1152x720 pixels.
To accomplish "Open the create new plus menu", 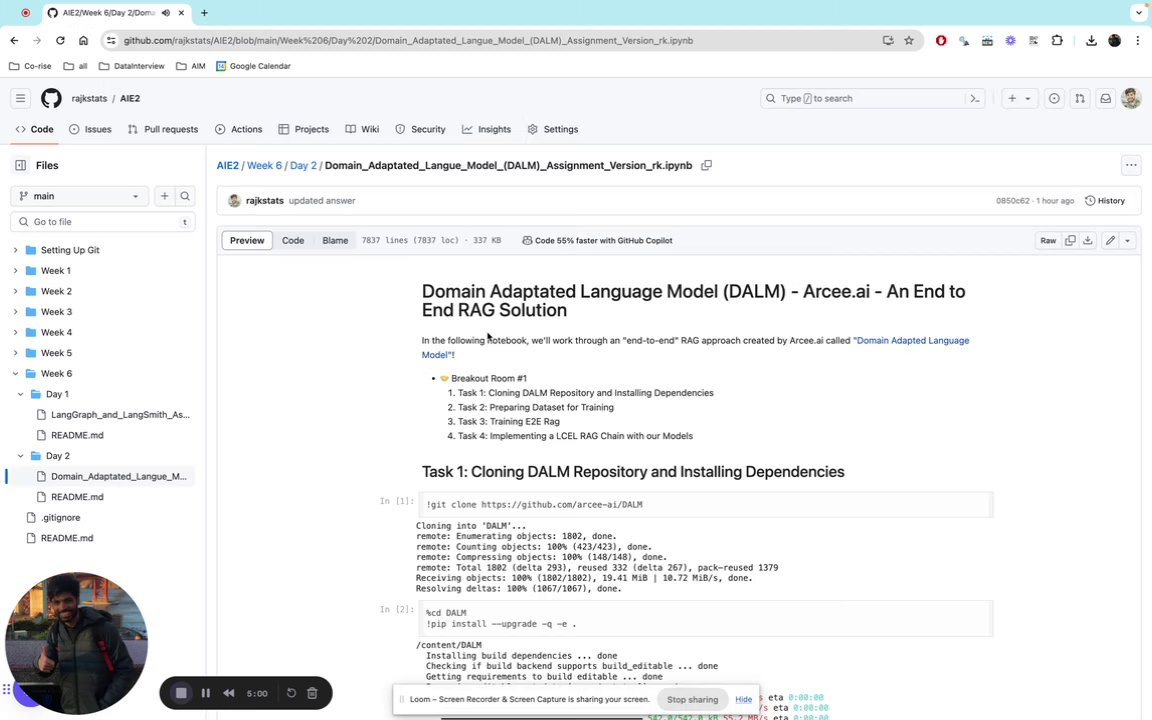I will (1019, 98).
